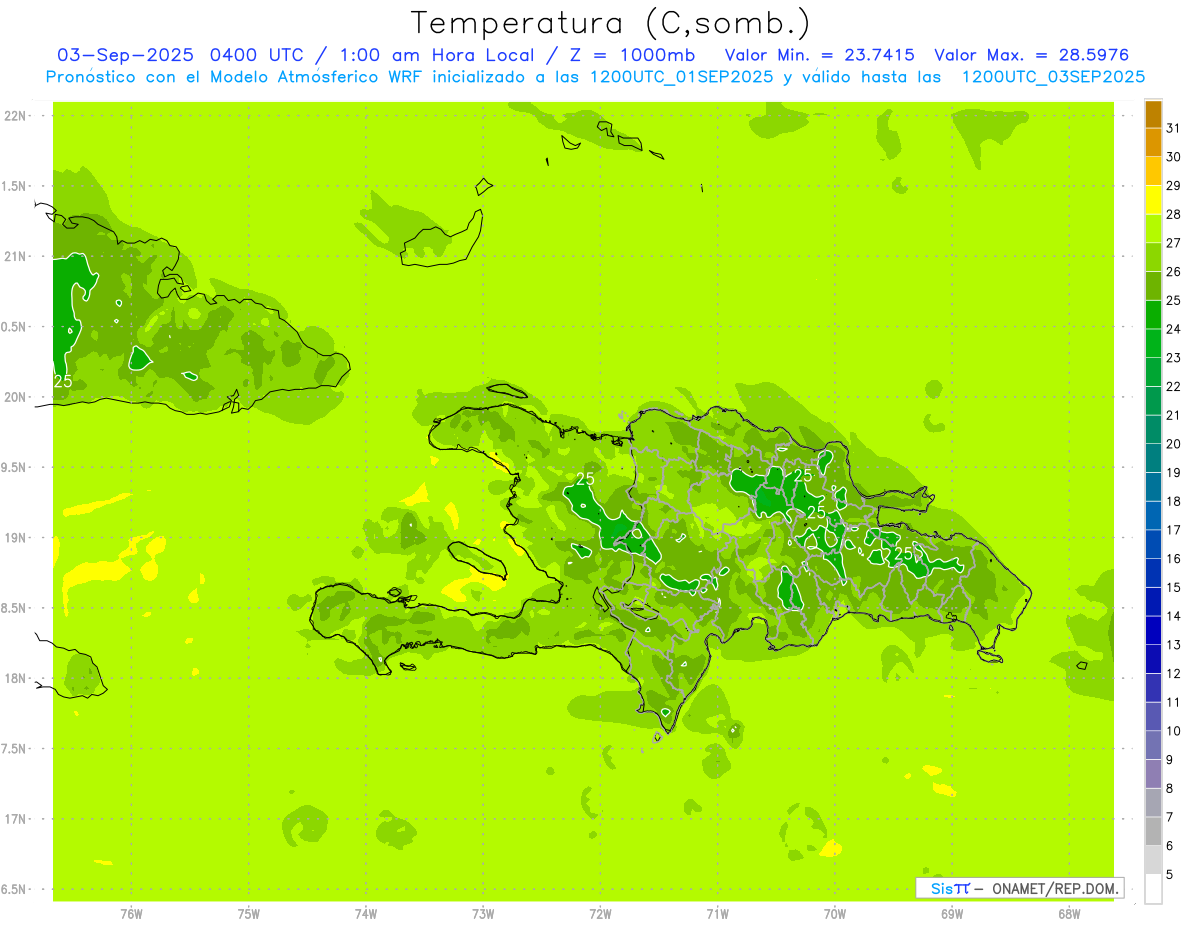The image size is (1200, 927).
Task: Click the '26' legend value
Action: click(1174, 272)
